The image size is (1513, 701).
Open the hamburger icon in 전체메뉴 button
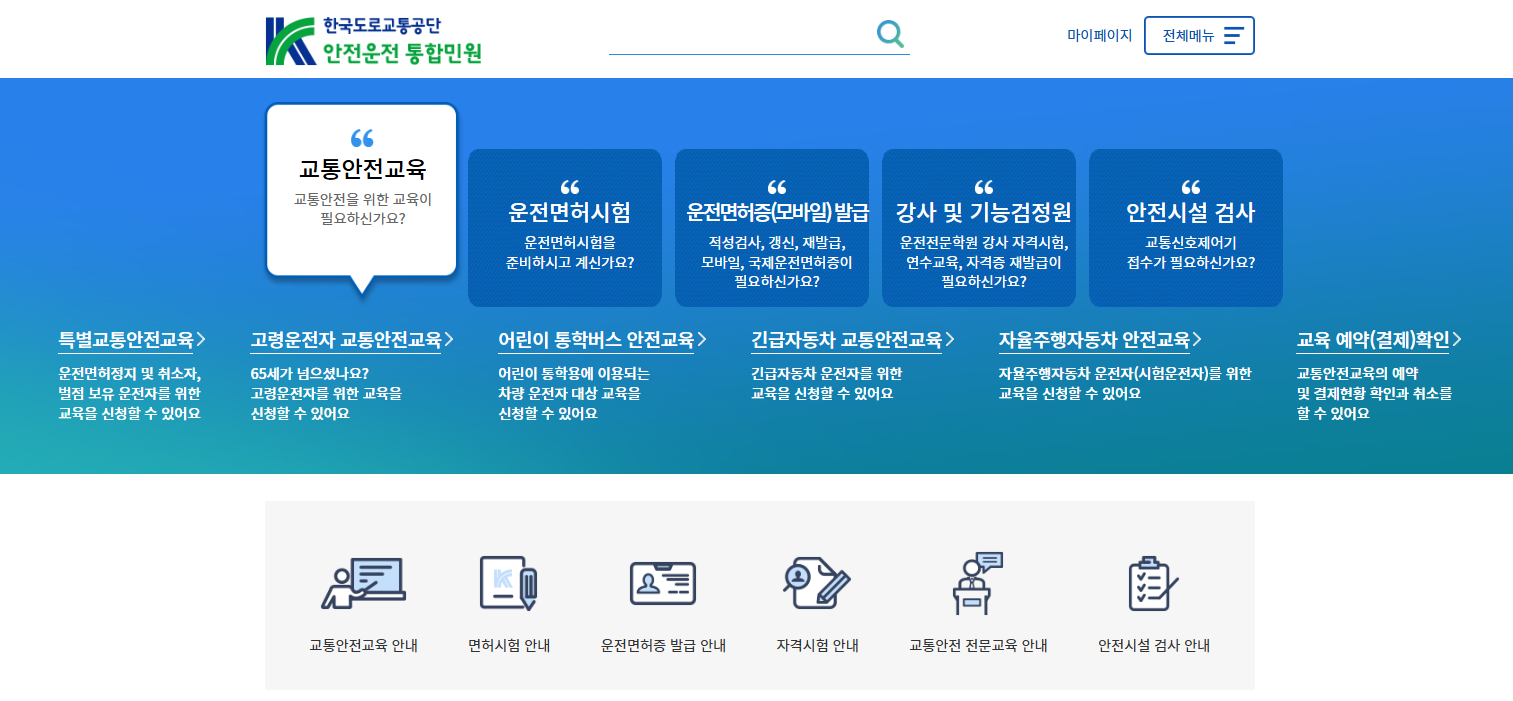tap(1233, 35)
